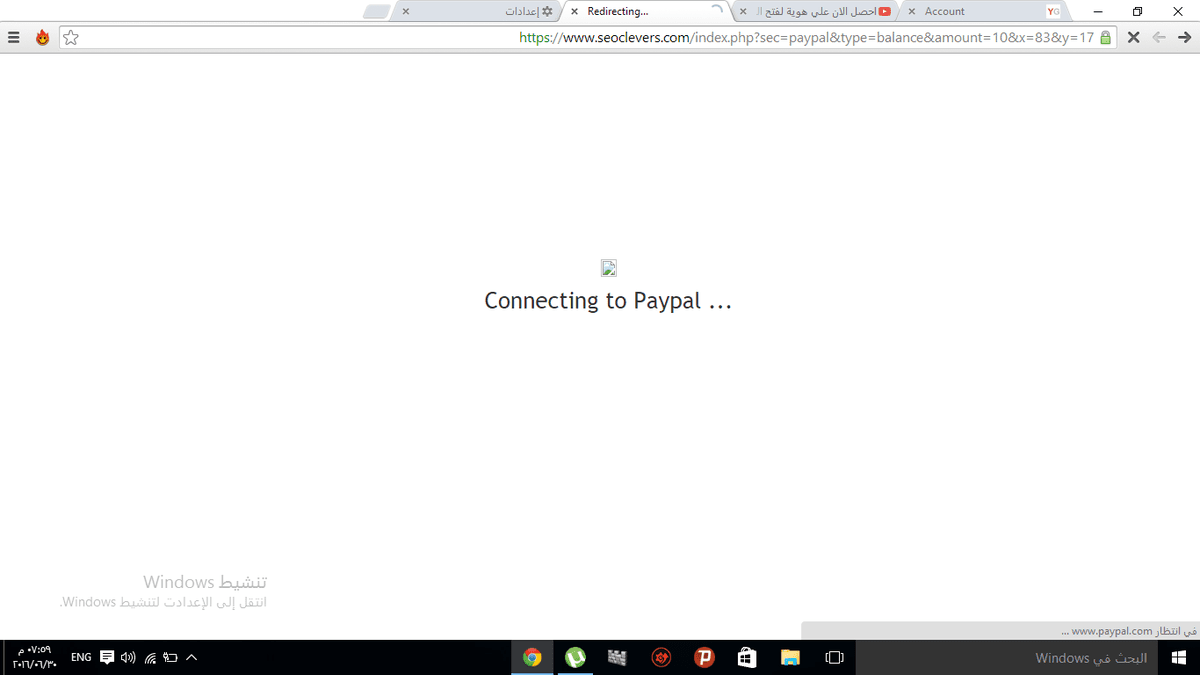
Task: Click the green SSL padlock icon
Action: 1105,38
